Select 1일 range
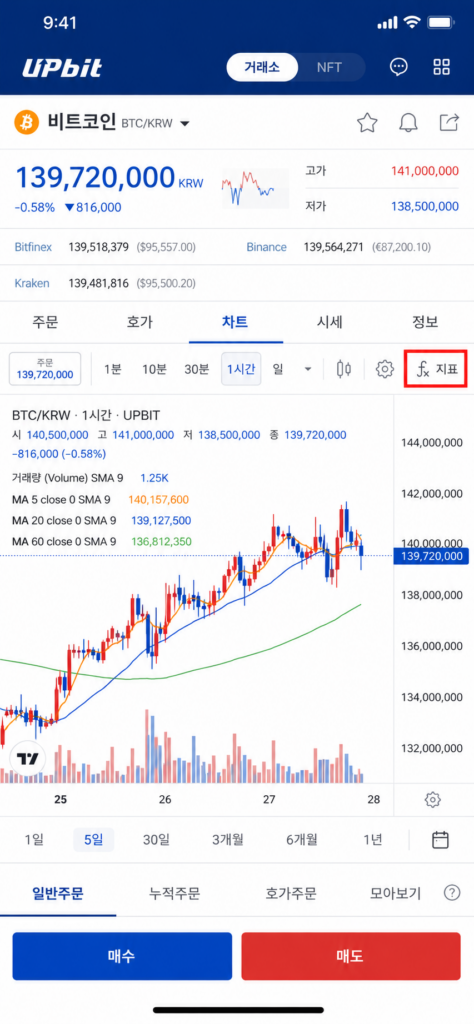This screenshot has width=474, height=1024. pyautogui.click(x=34, y=839)
